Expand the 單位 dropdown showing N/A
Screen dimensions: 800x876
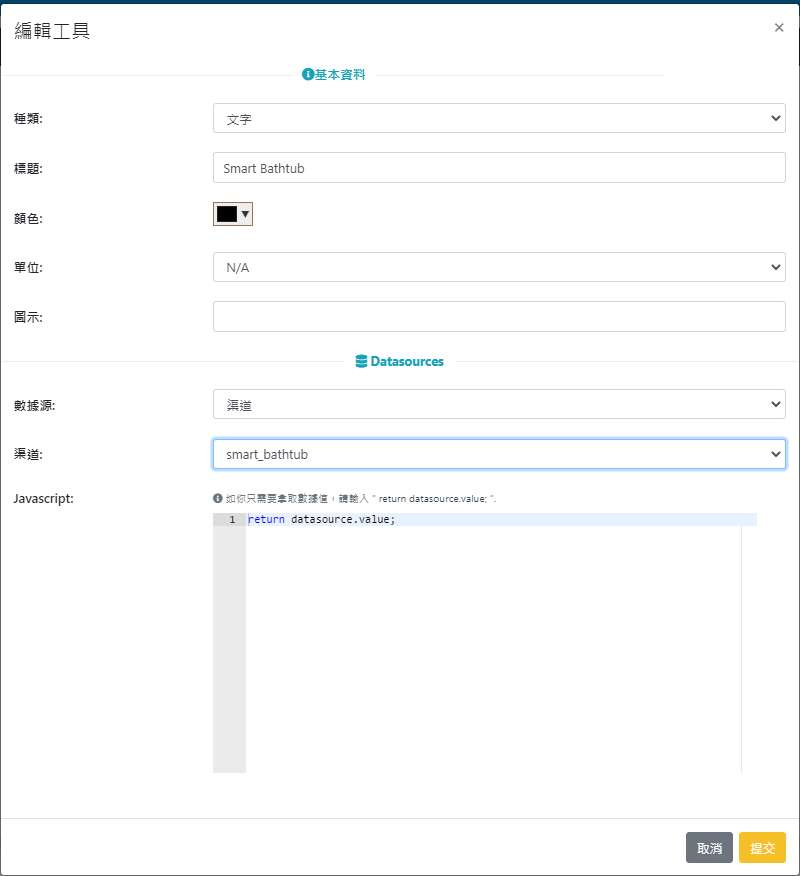(499, 267)
